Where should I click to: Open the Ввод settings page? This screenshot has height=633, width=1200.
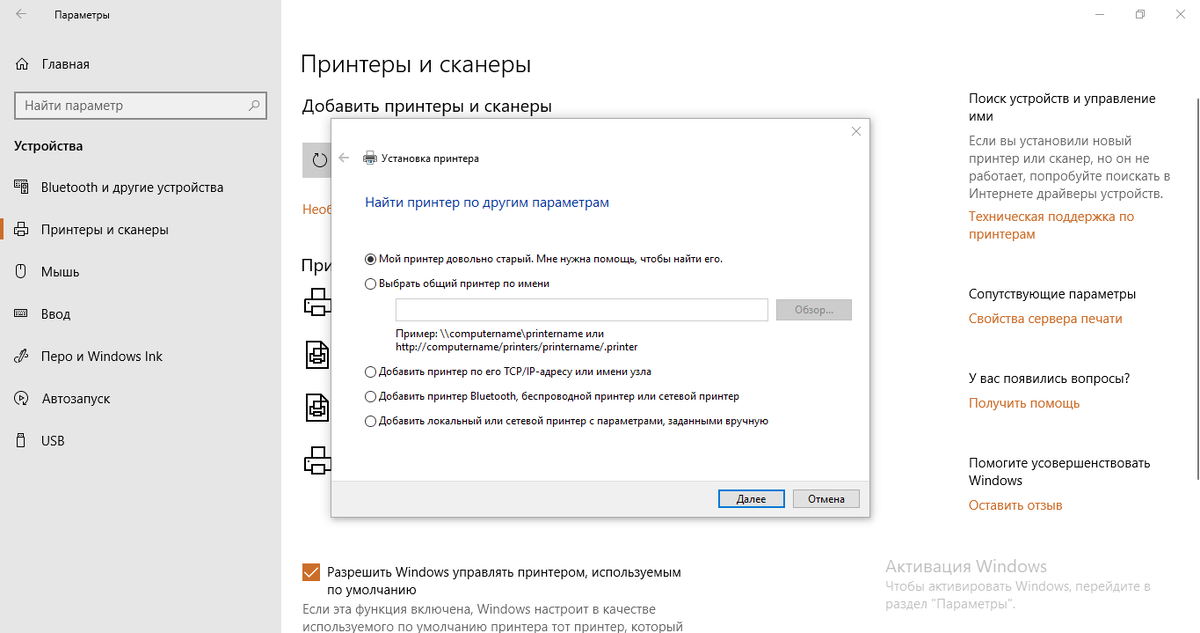click(x=56, y=314)
